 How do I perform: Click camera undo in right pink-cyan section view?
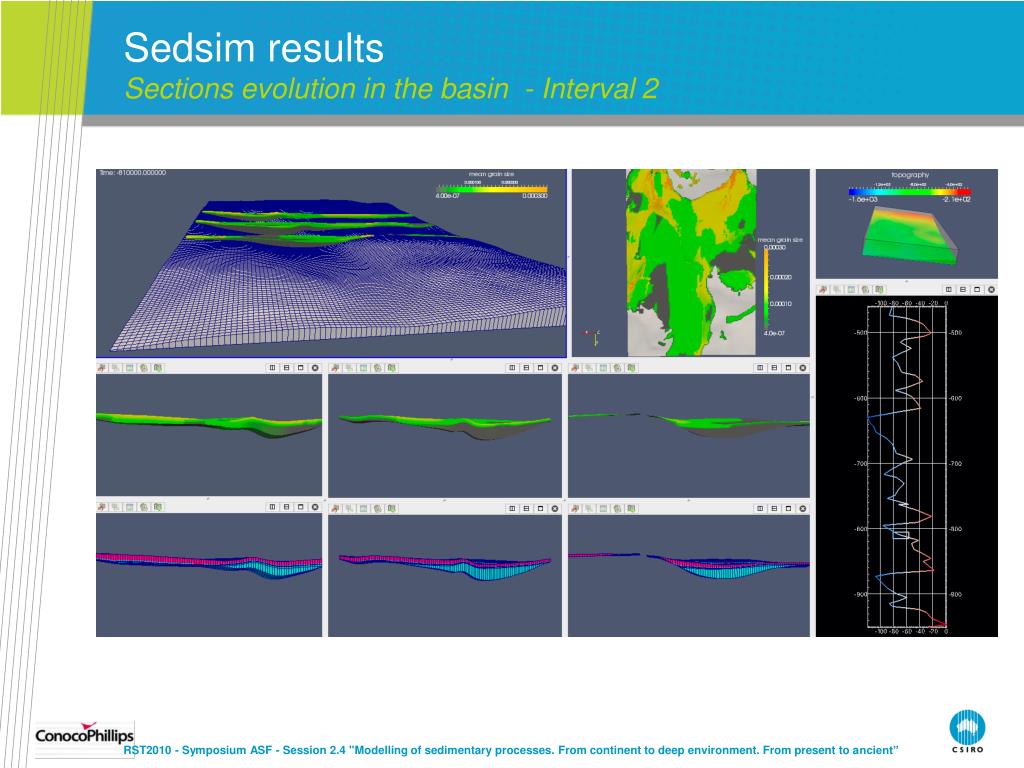(x=575, y=508)
